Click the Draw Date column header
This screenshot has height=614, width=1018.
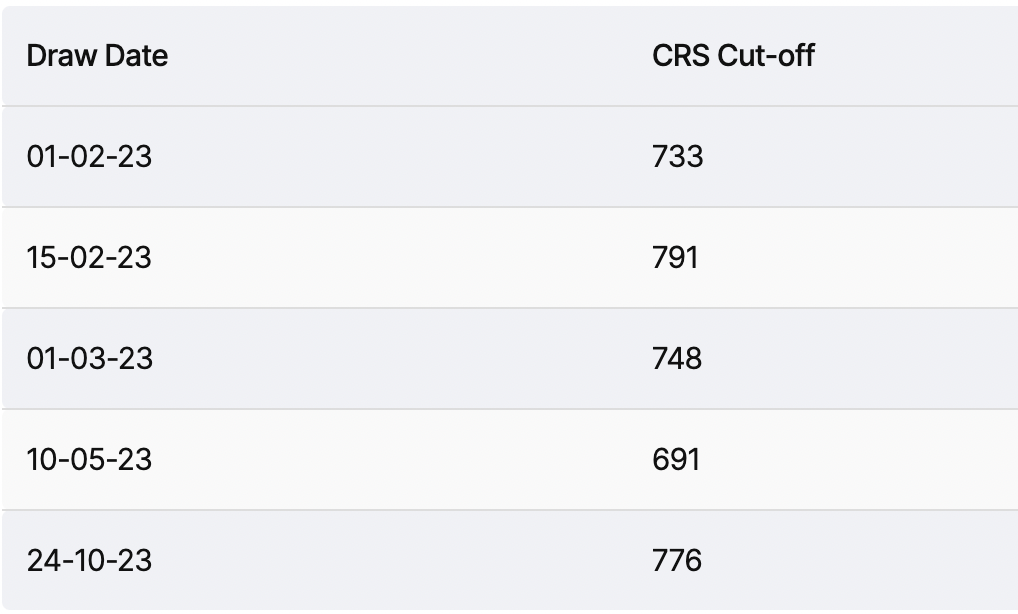pyautogui.click(x=97, y=56)
